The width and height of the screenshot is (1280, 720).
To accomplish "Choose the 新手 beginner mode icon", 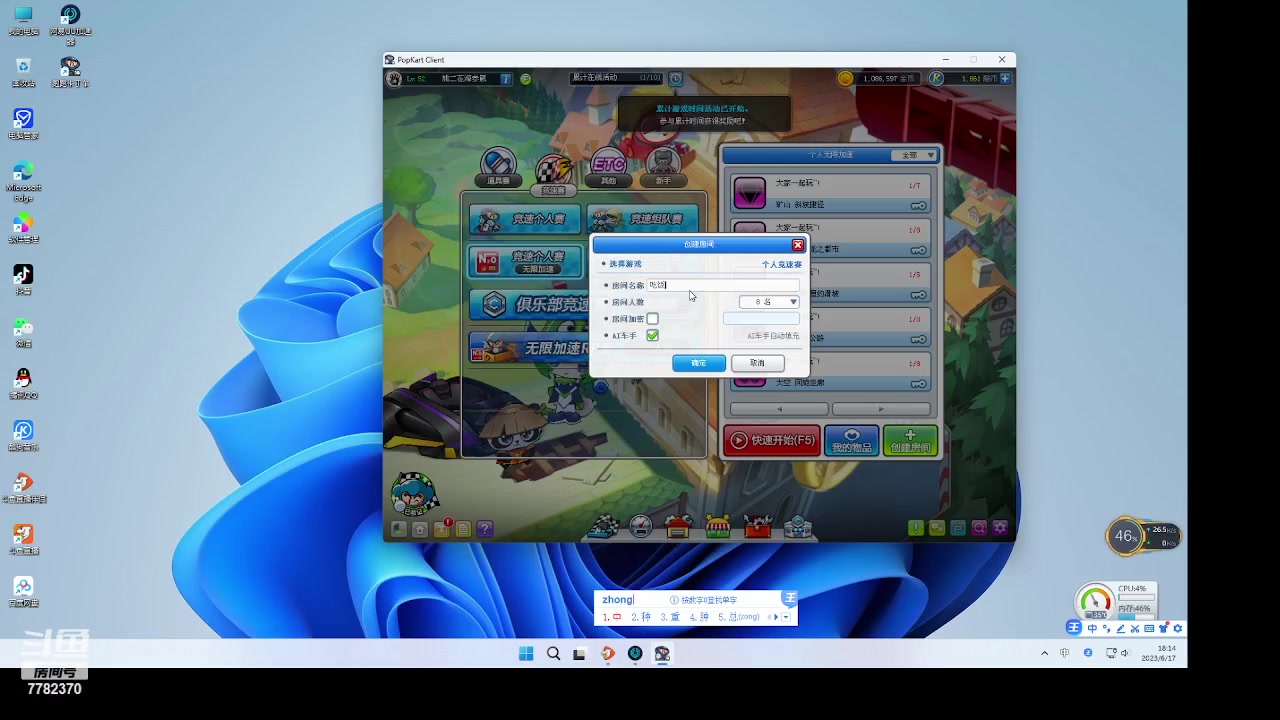I will 663,166.
